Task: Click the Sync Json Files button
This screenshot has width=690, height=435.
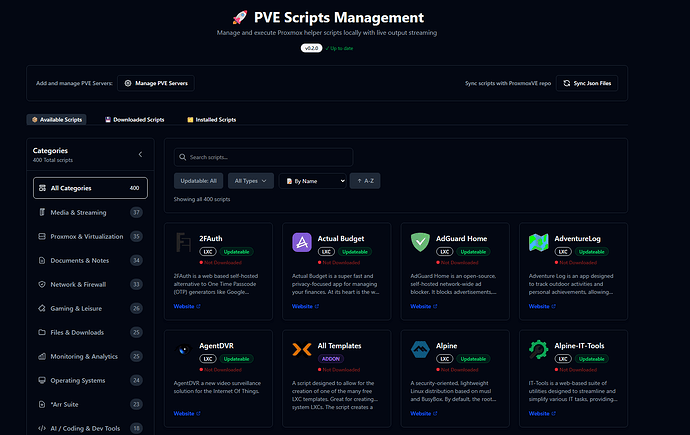Action: tap(586, 83)
